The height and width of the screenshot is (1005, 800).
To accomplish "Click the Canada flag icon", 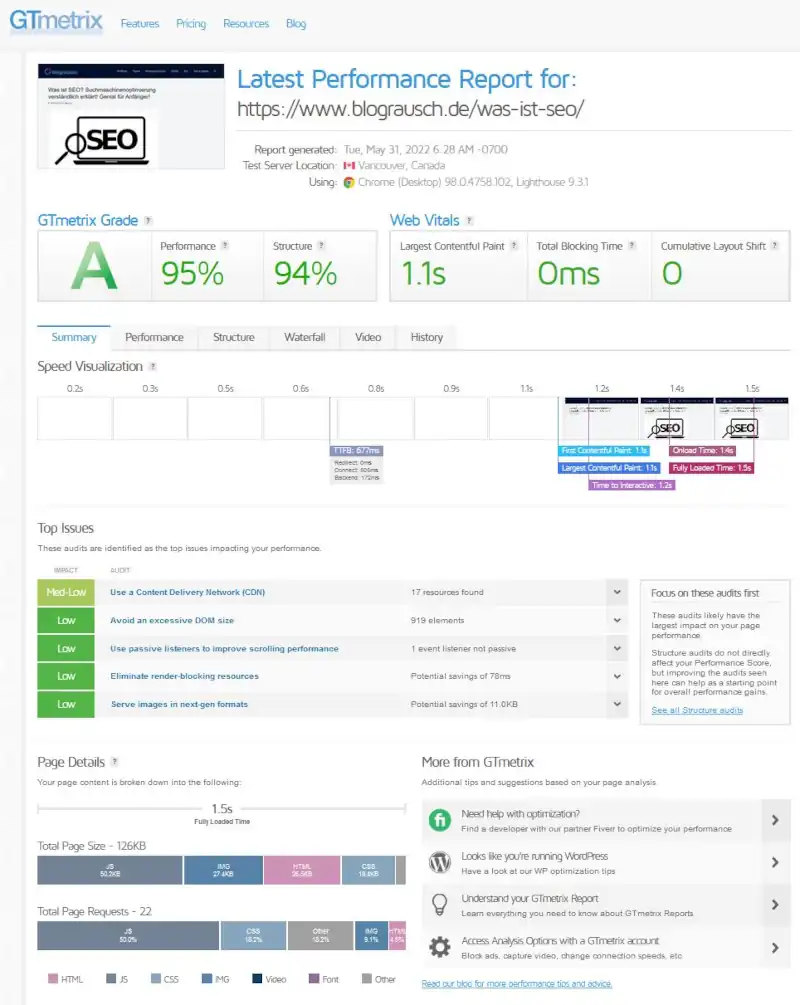I will coord(349,165).
